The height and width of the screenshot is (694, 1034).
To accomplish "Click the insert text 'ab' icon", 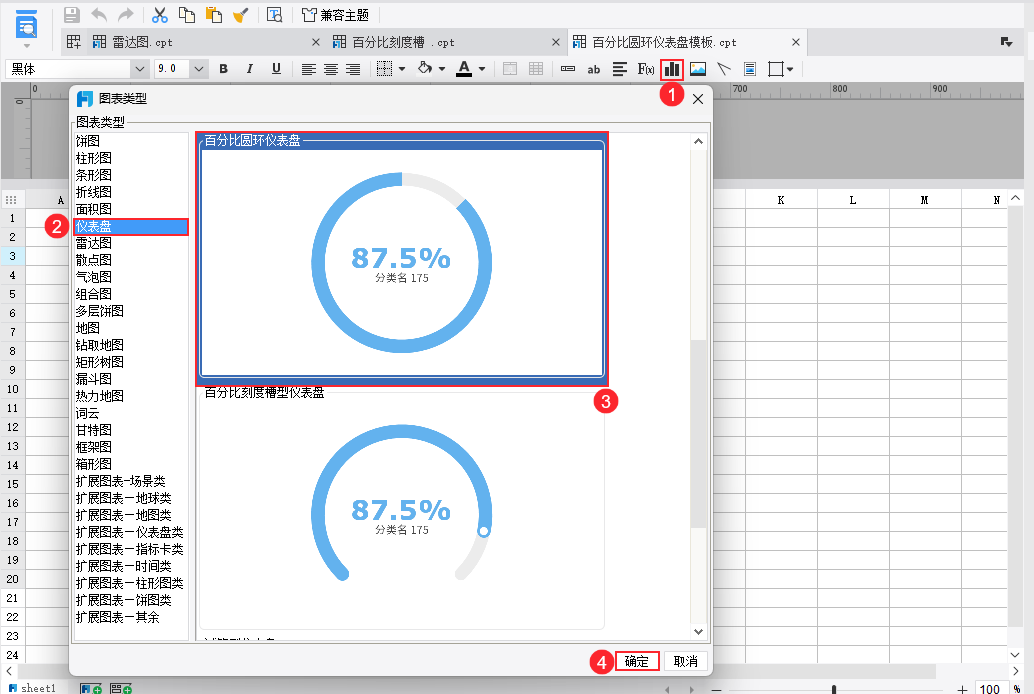I will (x=593, y=69).
